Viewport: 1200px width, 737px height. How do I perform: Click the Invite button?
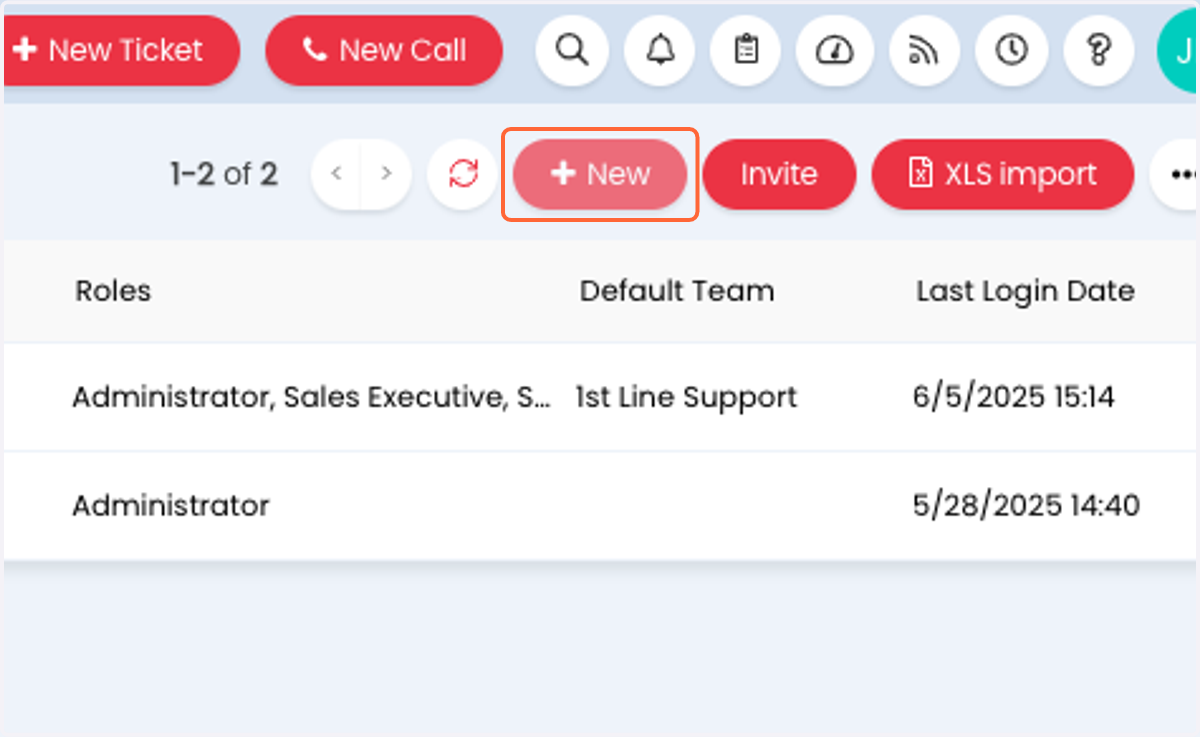click(779, 174)
